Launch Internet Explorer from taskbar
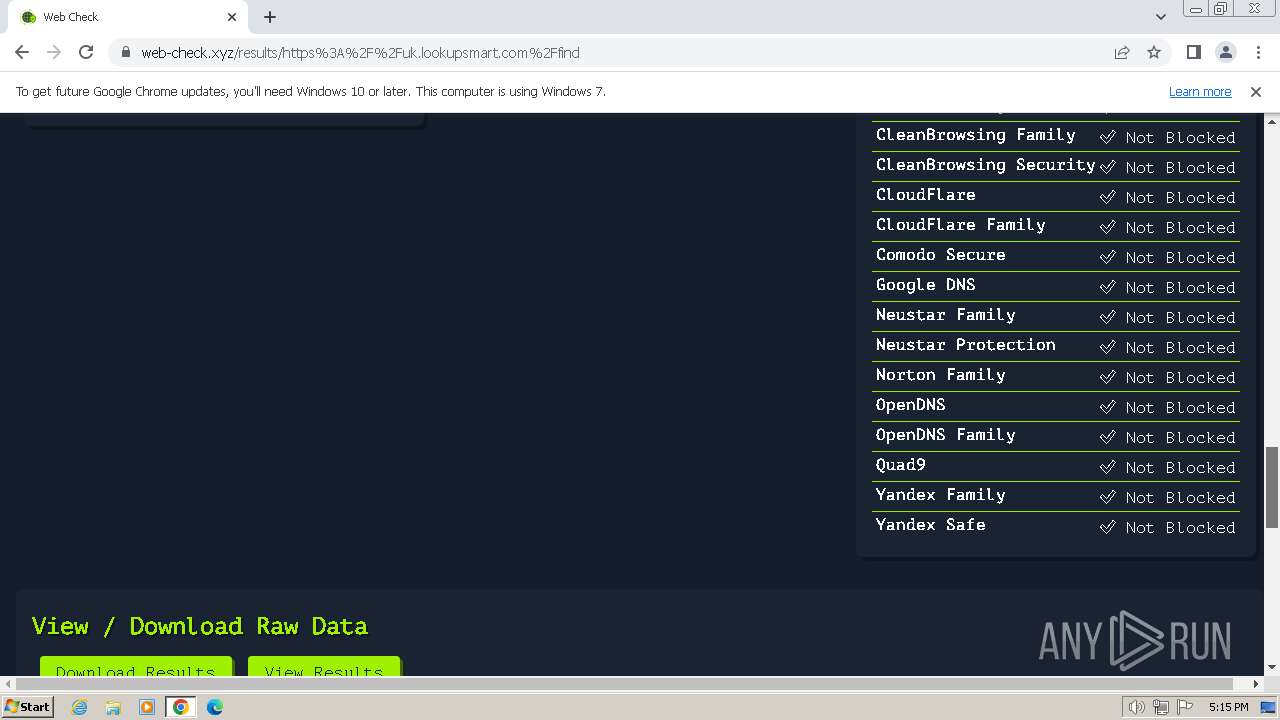The image size is (1280, 720). point(79,707)
